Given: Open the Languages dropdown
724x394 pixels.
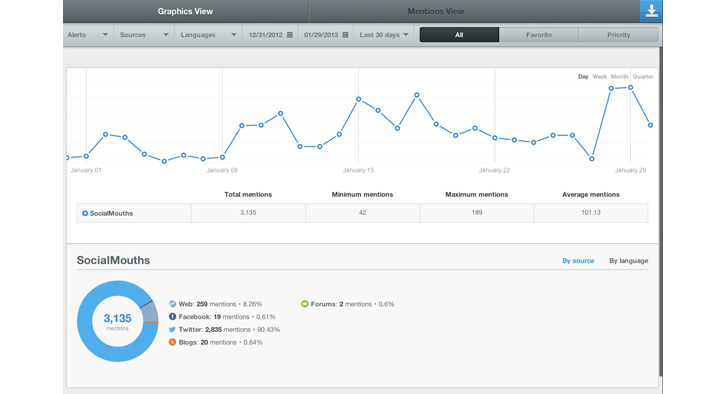Looking at the screenshot, I should tap(208, 35).
